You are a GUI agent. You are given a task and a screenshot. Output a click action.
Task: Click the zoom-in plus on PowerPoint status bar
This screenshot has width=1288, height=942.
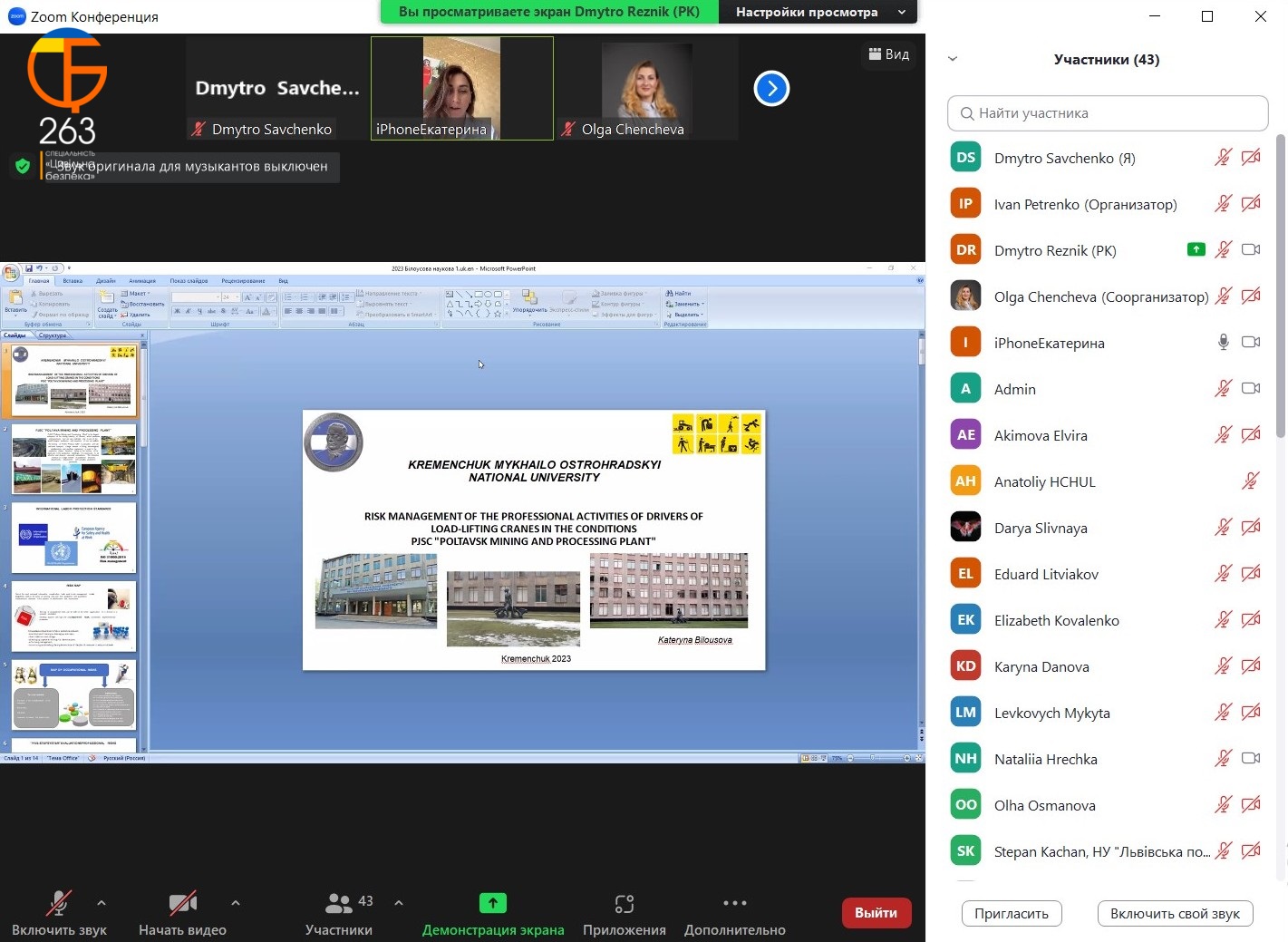pyautogui.click(x=906, y=758)
